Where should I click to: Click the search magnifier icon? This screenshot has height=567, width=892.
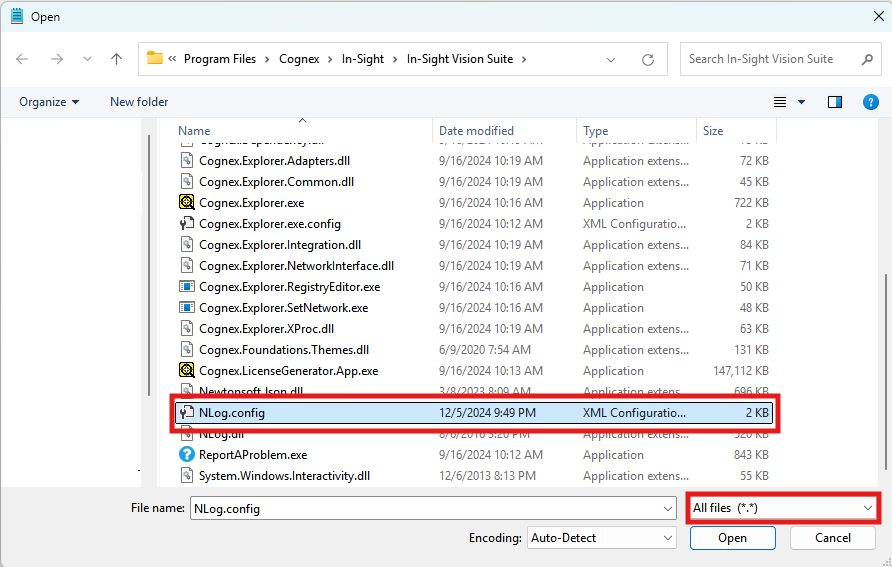867,59
